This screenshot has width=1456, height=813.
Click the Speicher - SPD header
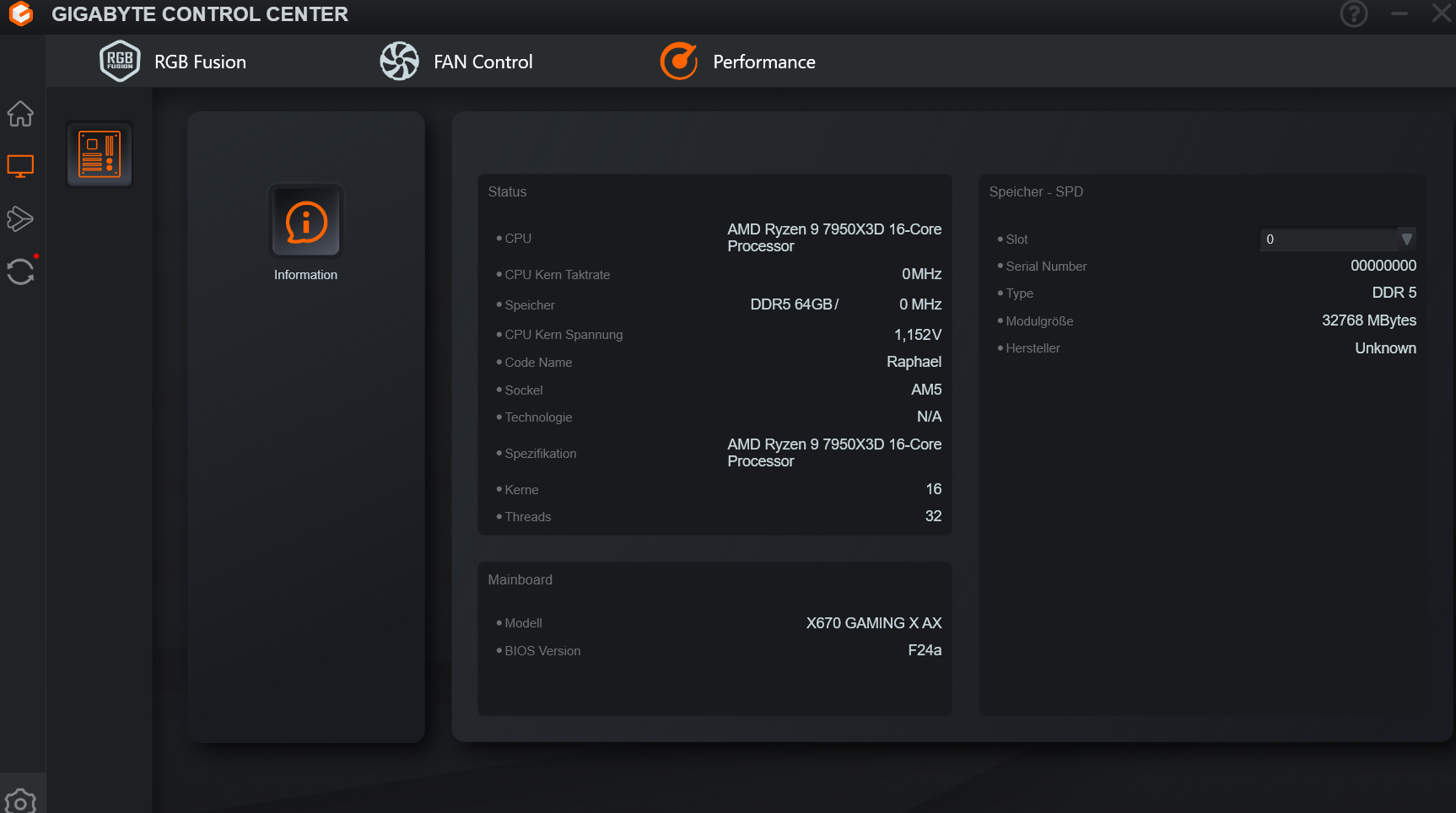pyautogui.click(x=1036, y=191)
